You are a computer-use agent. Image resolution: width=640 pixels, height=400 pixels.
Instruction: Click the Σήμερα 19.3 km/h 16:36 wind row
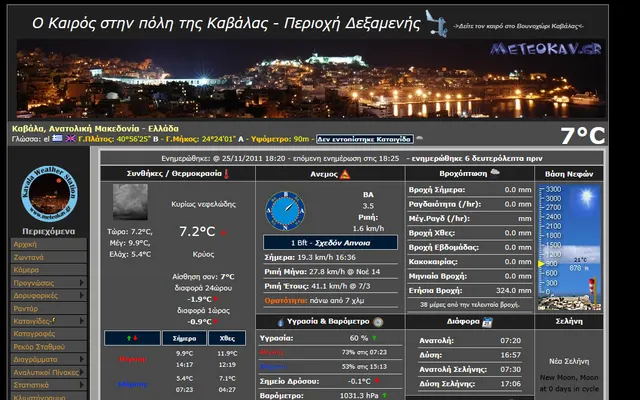tap(330, 257)
